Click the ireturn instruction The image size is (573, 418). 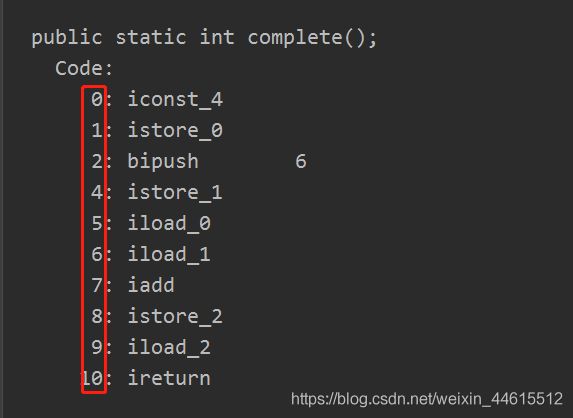click(169, 378)
